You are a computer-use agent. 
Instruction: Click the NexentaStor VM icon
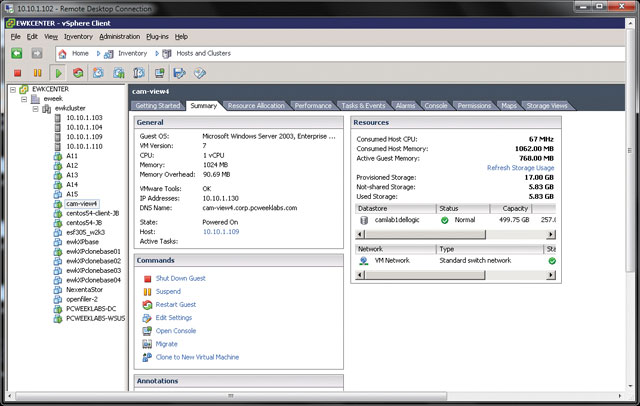58,290
